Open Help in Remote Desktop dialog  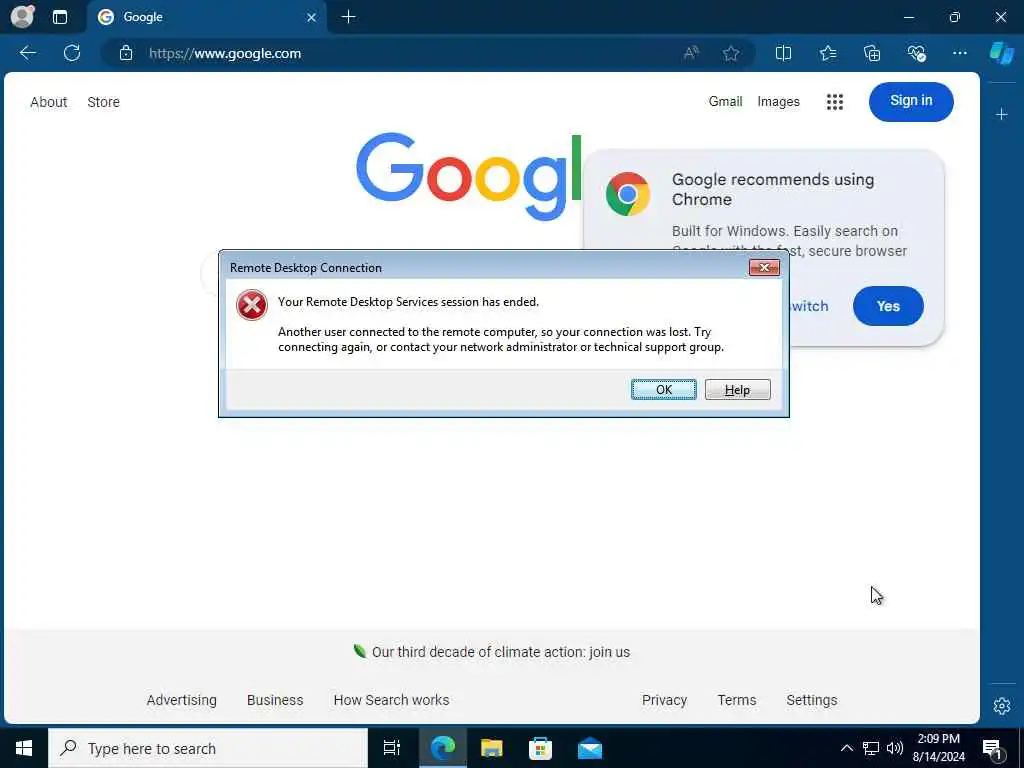(x=737, y=389)
